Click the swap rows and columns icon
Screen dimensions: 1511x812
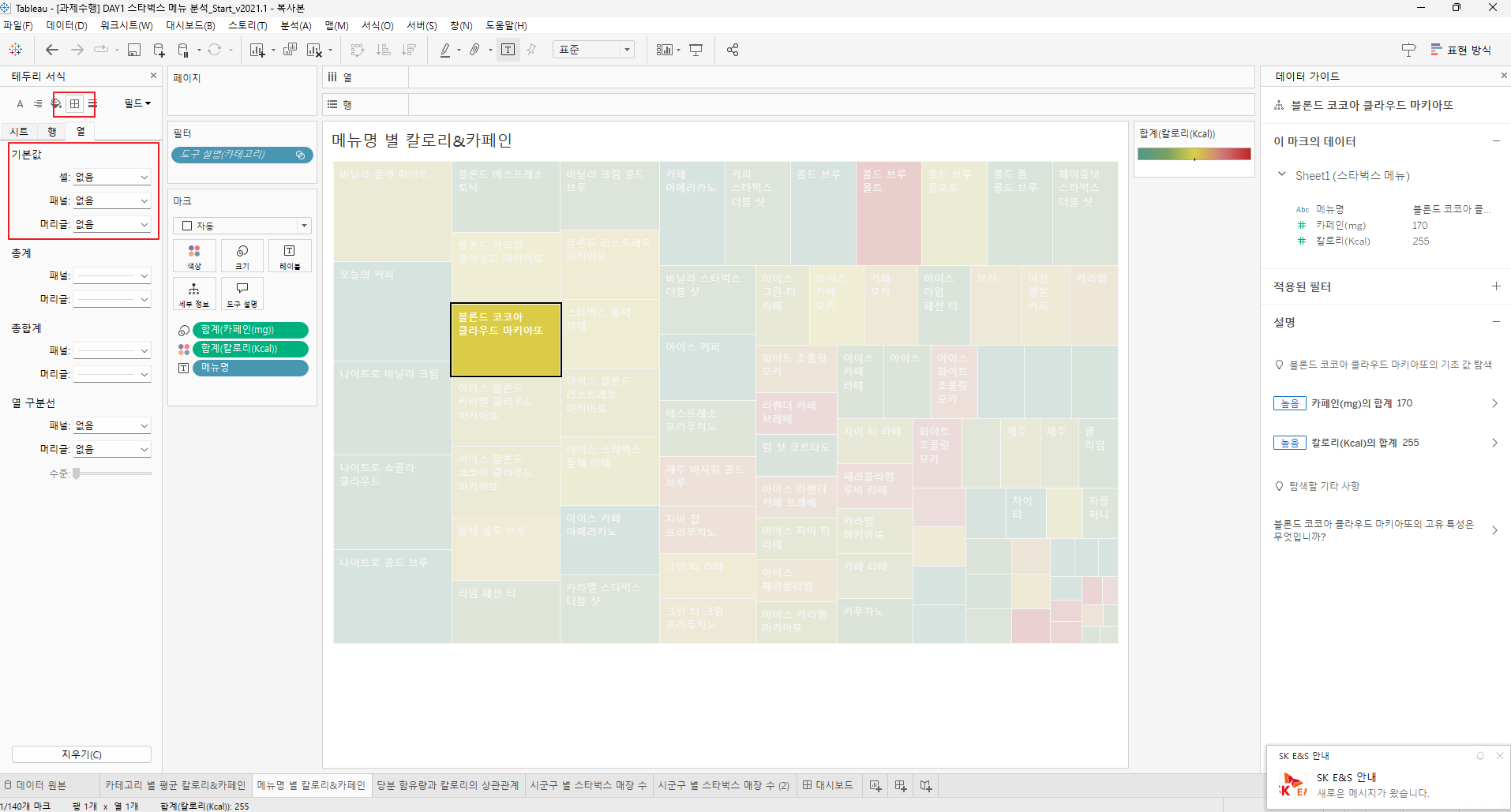(x=358, y=50)
